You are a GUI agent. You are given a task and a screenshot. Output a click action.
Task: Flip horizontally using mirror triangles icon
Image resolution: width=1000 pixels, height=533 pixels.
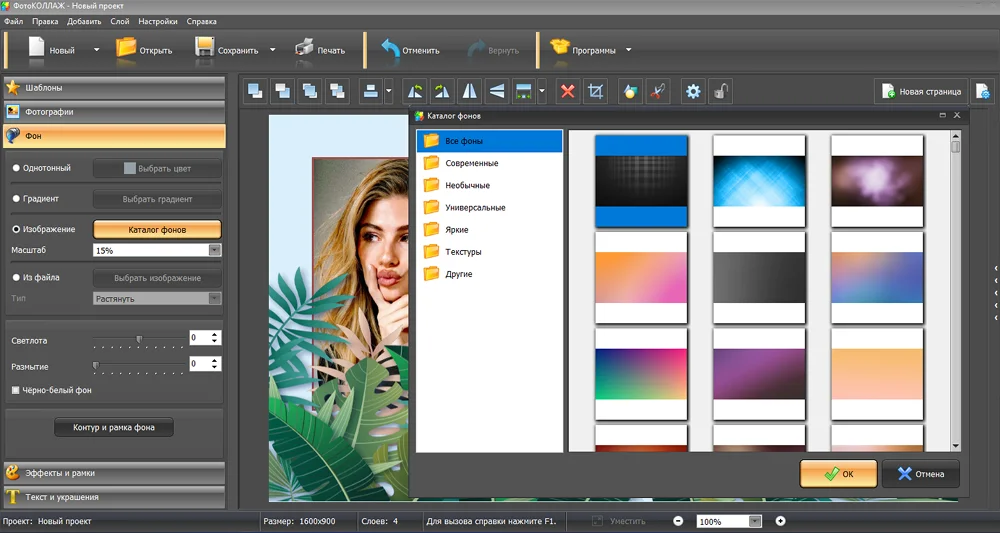pyautogui.click(x=469, y=92)
